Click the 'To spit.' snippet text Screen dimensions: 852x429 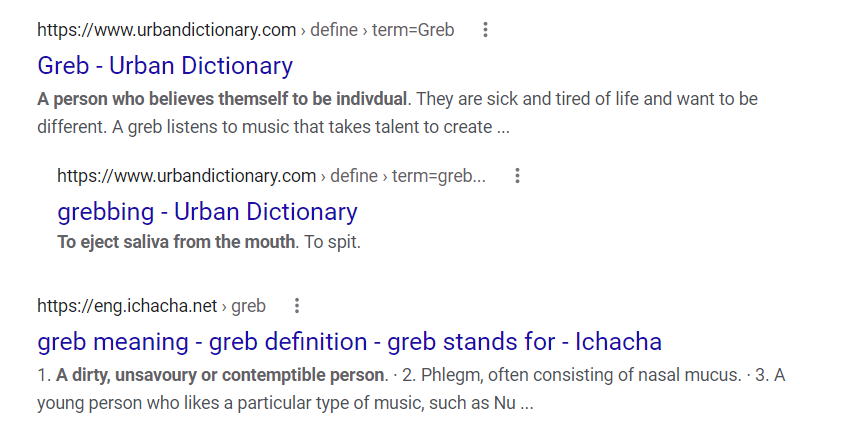(x=332, y=242)
